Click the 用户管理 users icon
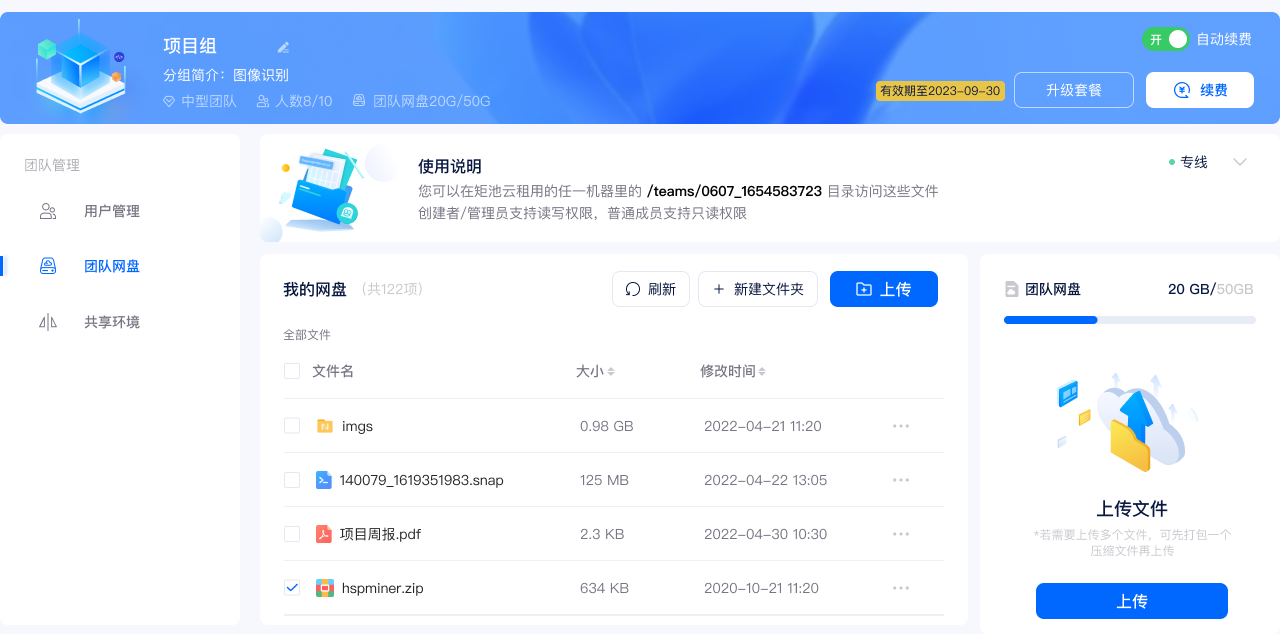The image size is (1280, 634). [48, 211]
